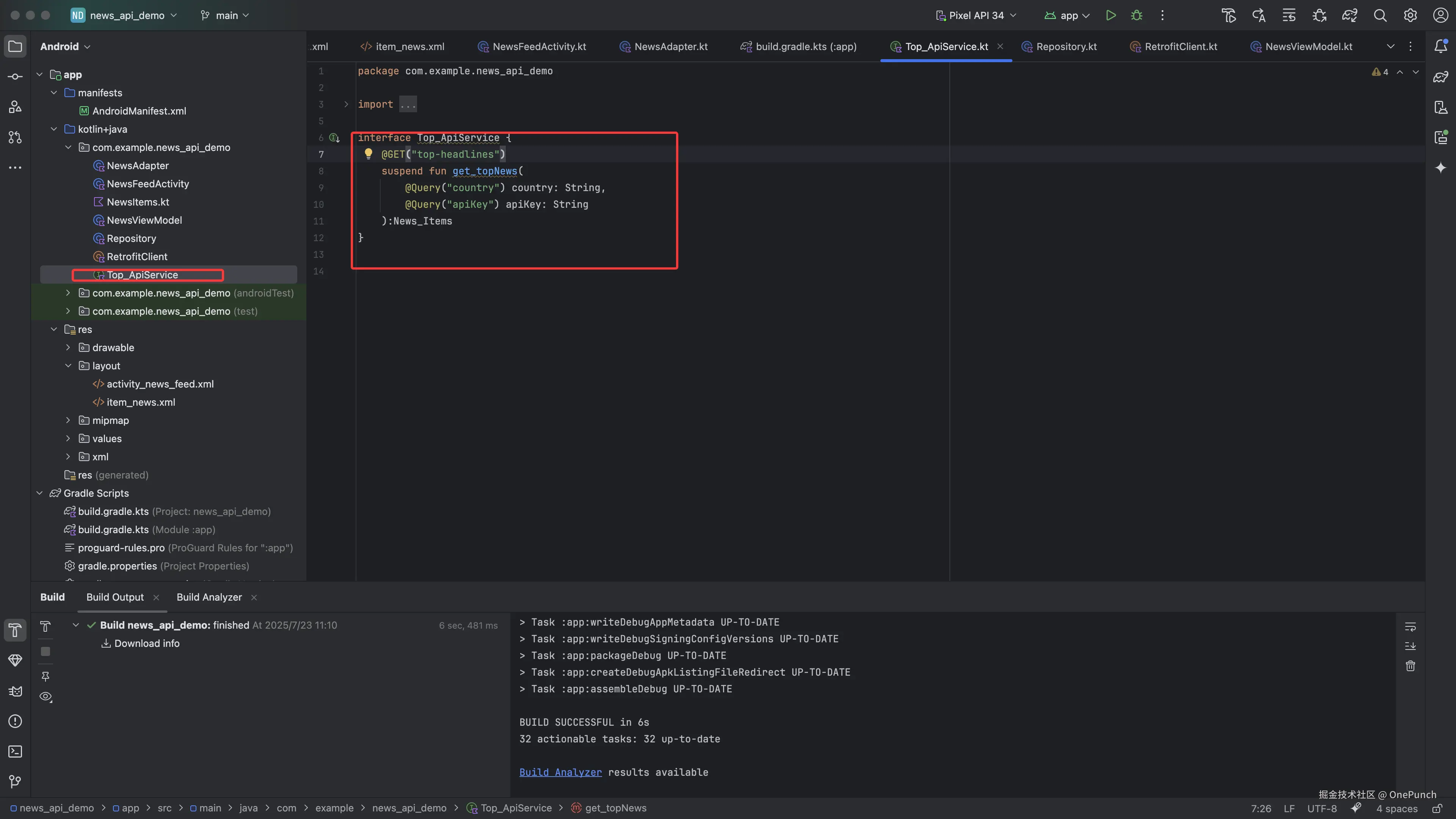Open the Terminal tool window icon
Screen dimensions: 1456x819
[x=15, y=752]
